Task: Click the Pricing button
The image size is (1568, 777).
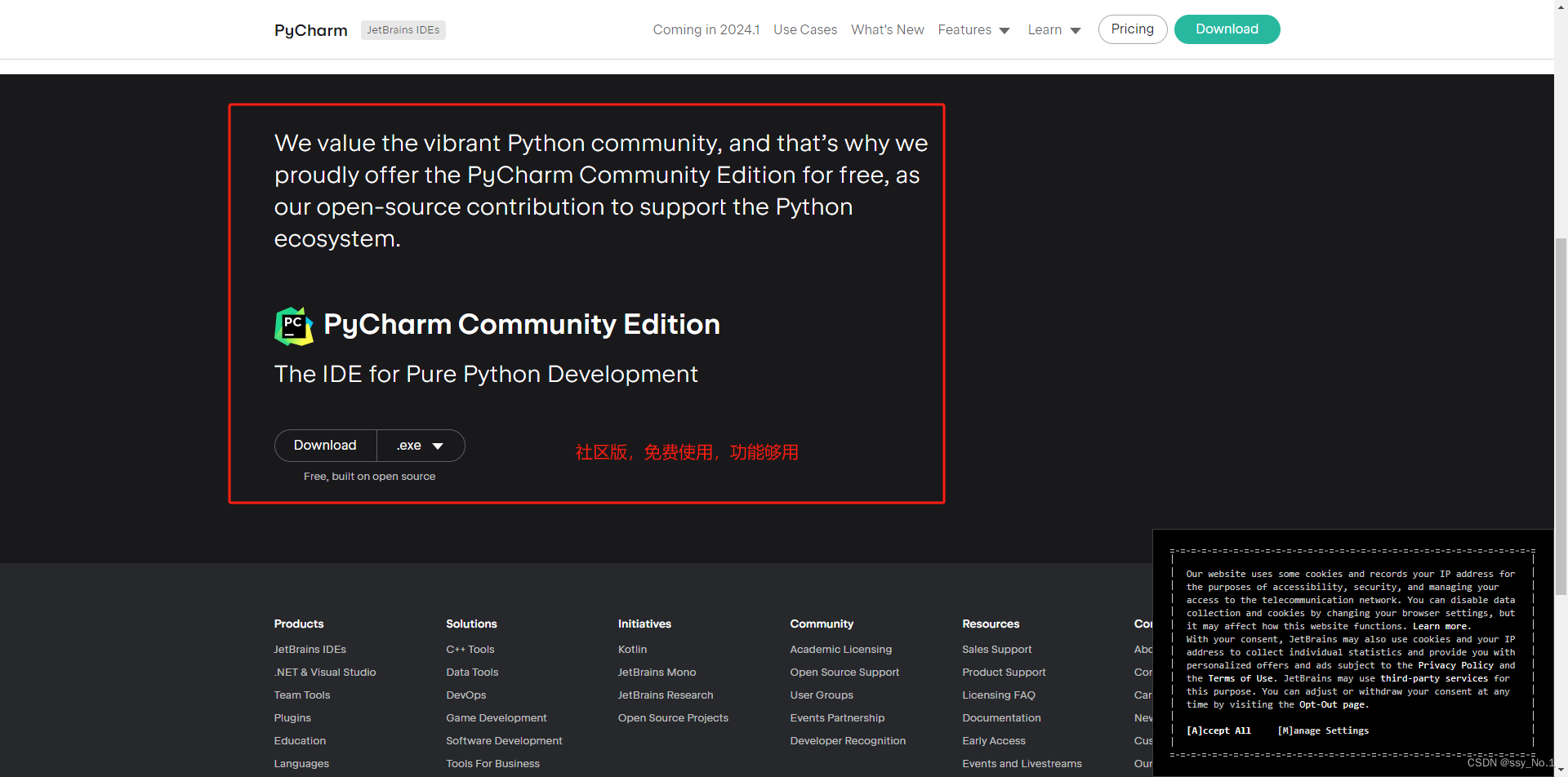Action: click(1132, 29)
